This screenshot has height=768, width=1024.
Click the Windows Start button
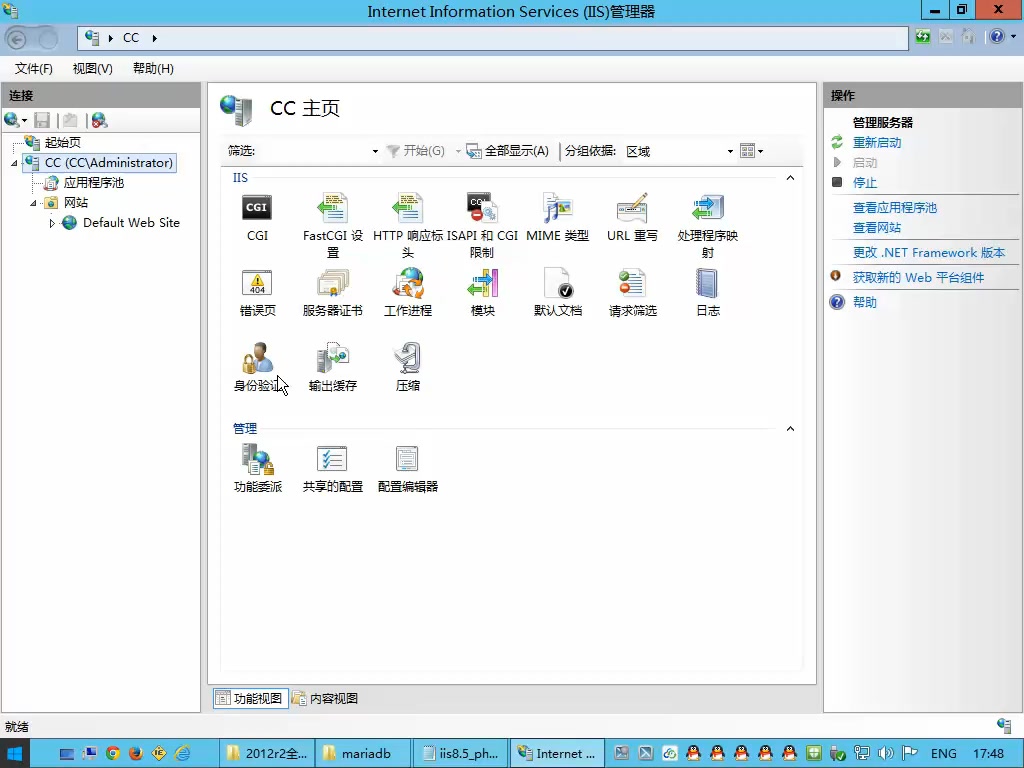coord(14,754)
